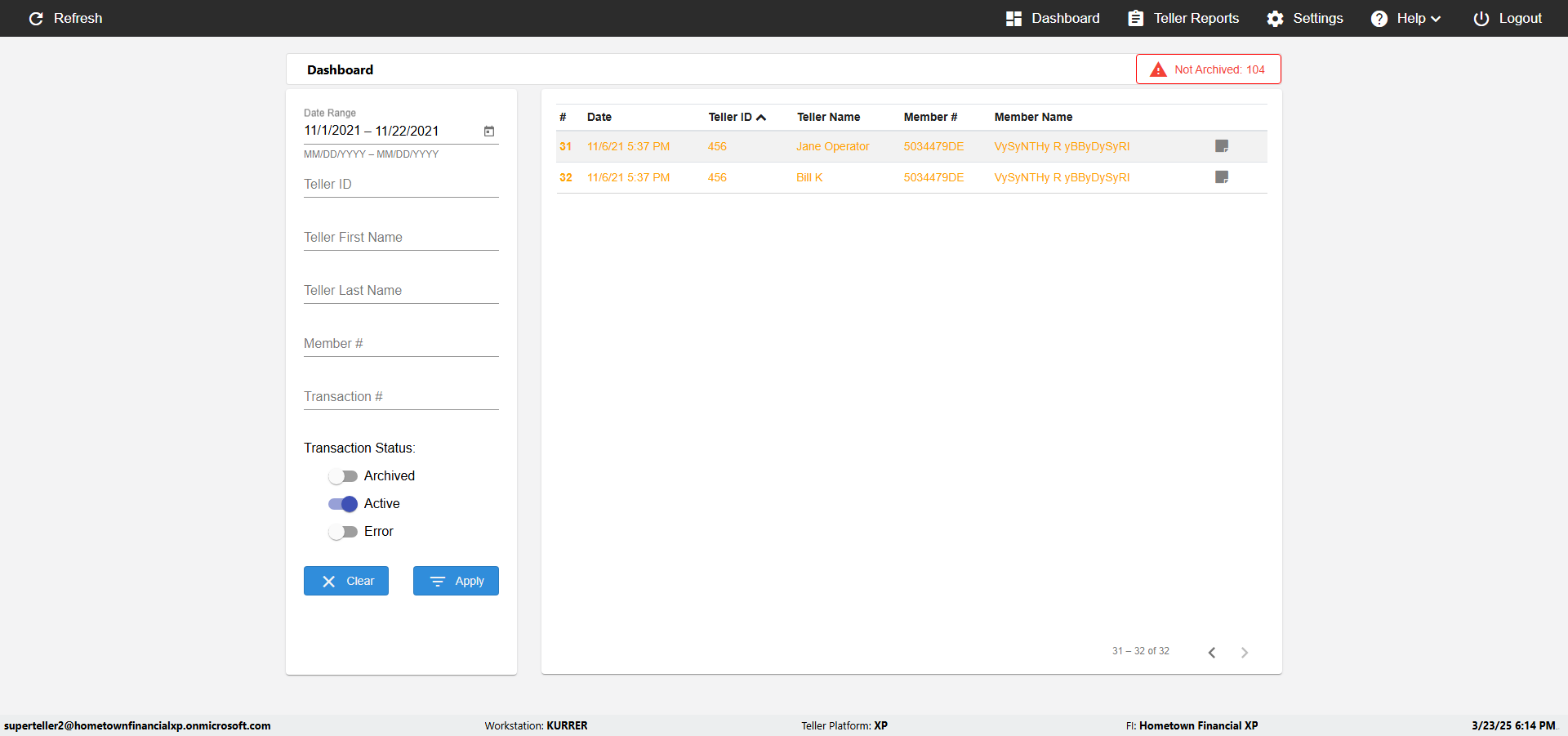The image size is (1568, 736).
Task: Open the date range calendar picker
Action: tap(489, 131)
